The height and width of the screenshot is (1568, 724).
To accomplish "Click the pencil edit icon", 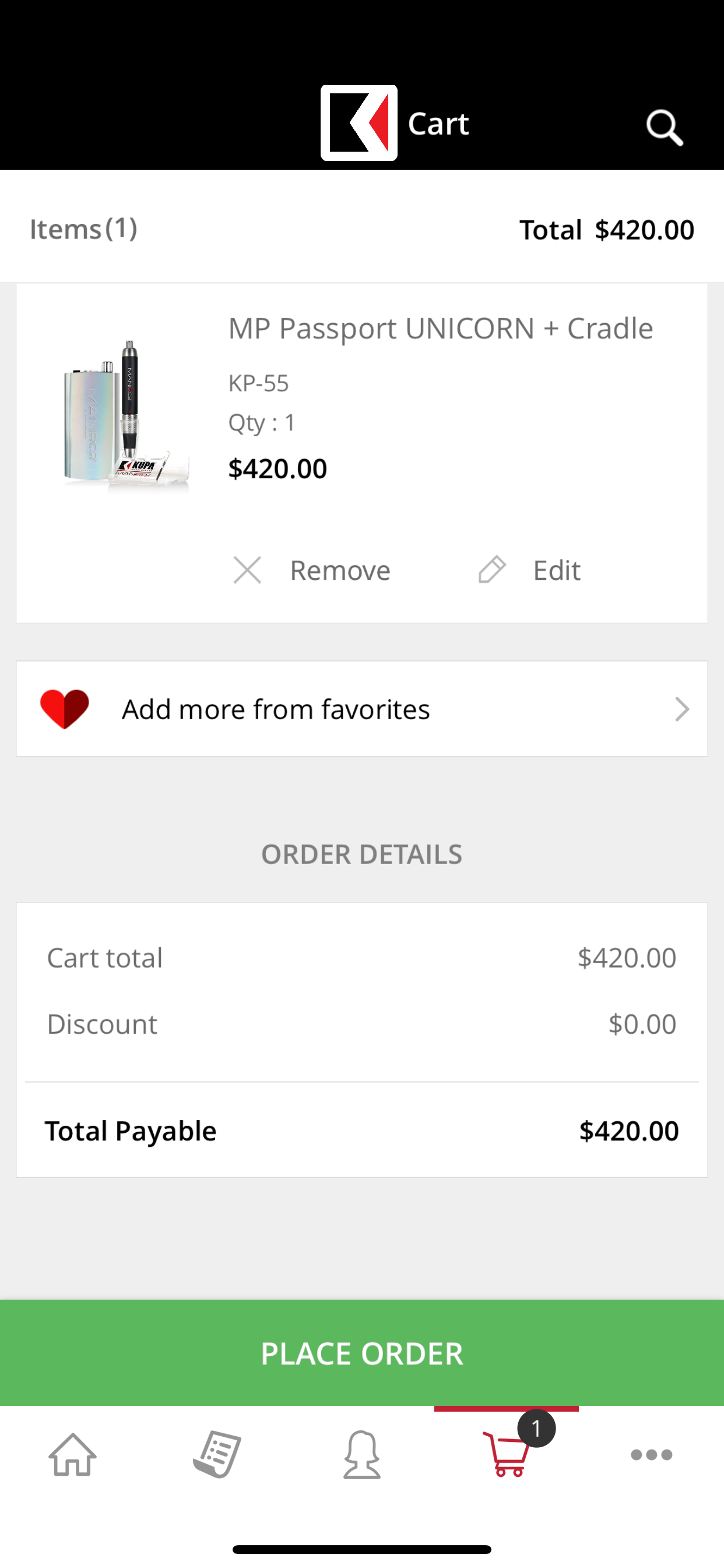I will pos(491,570).
